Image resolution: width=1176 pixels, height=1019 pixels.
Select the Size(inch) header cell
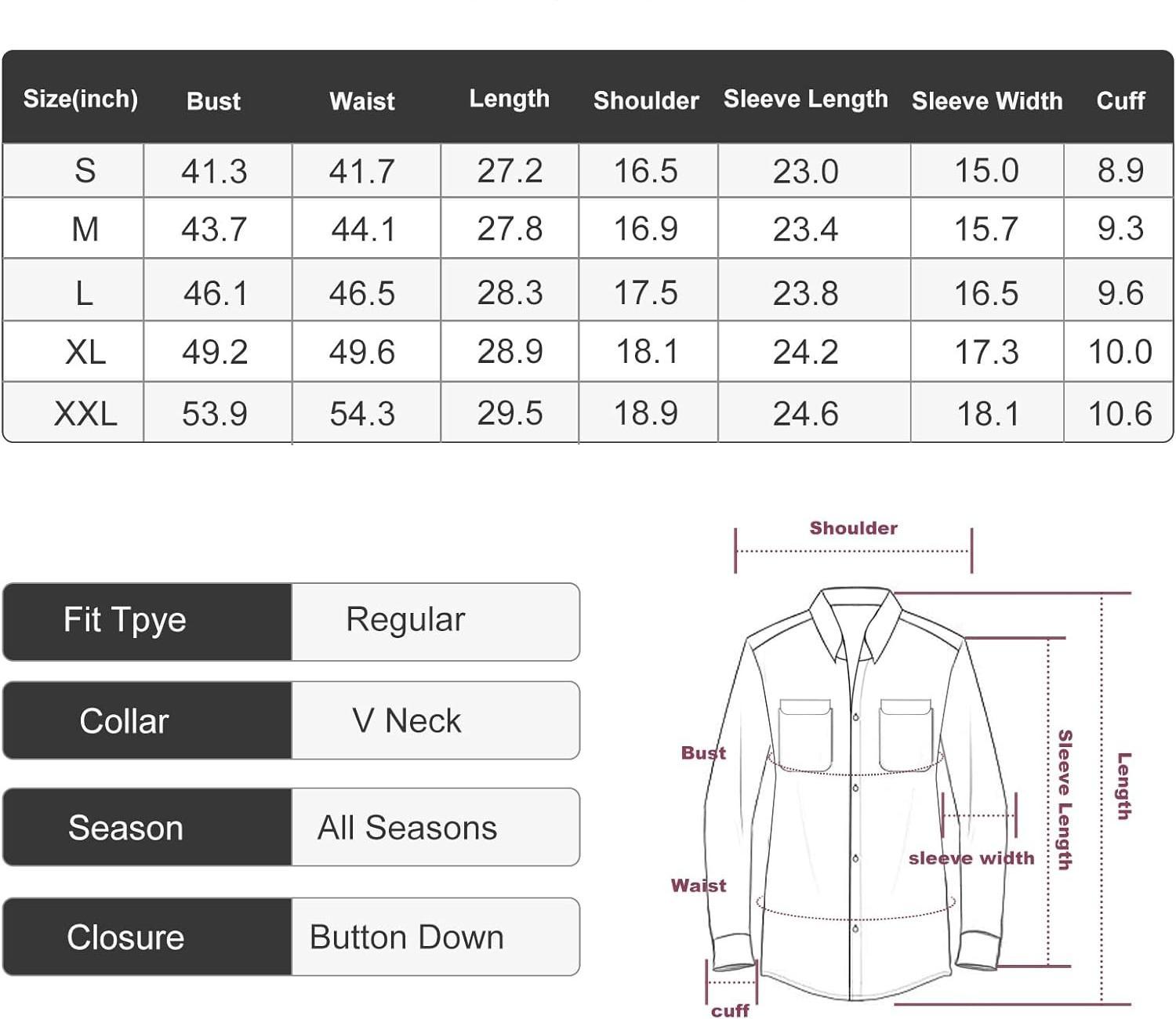tap(81, 100)
